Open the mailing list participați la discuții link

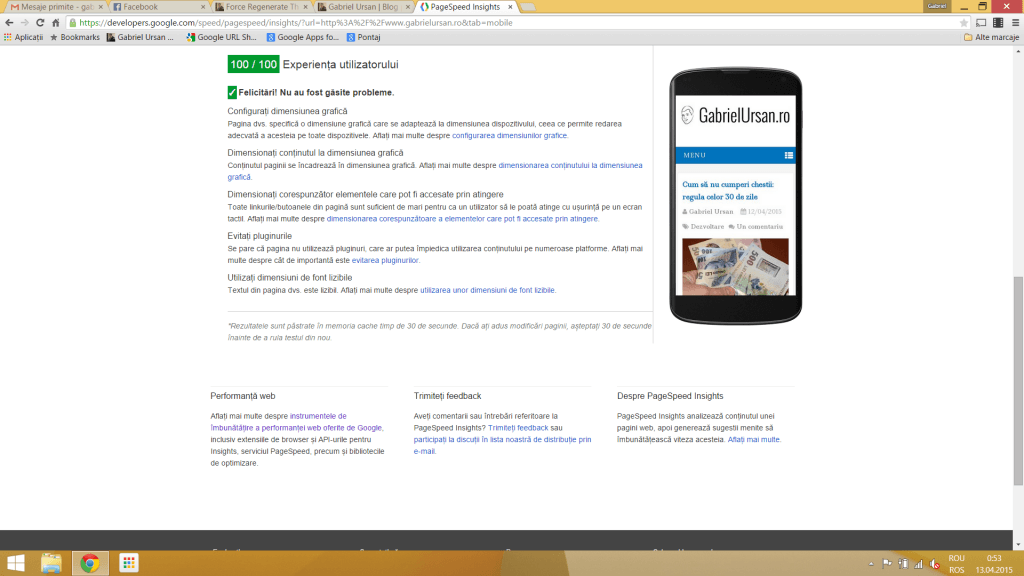pyautogui.click(x=502, y=445)
